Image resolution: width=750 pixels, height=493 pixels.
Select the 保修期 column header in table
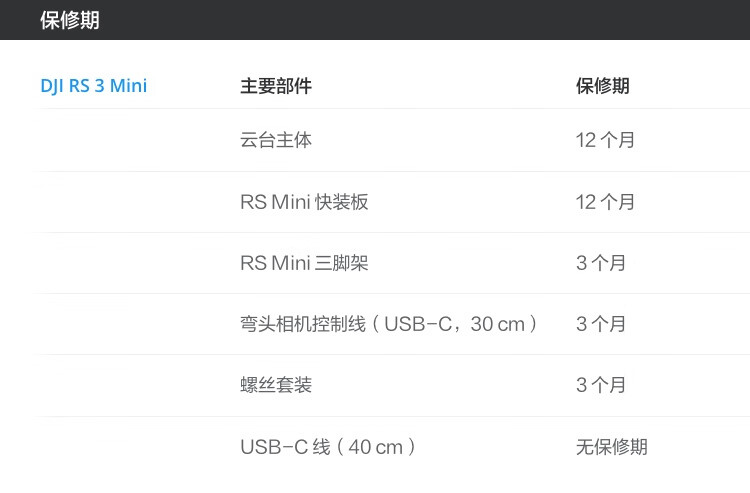(602, 86)
